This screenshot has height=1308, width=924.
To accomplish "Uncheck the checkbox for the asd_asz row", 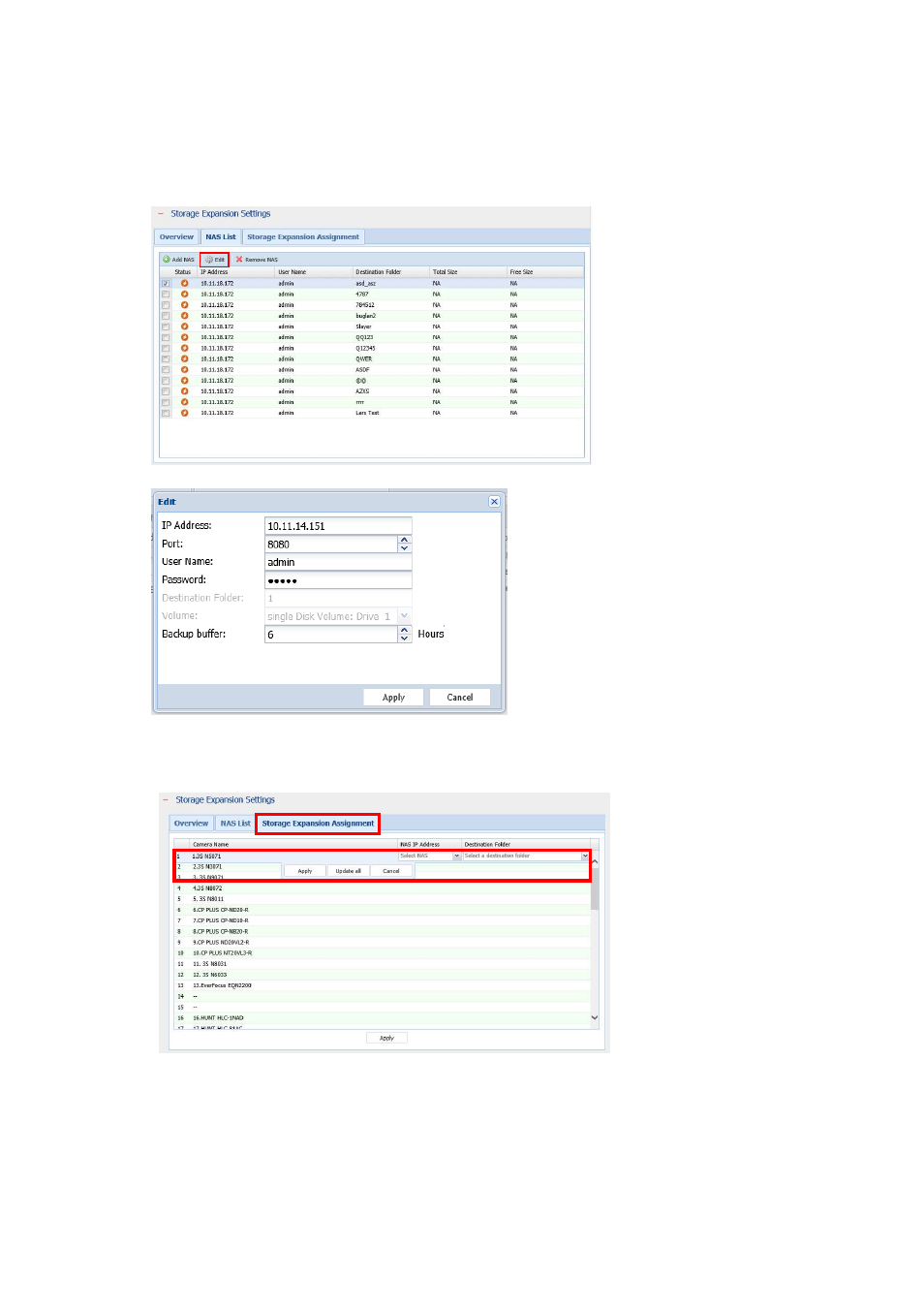I will [166, 283].
